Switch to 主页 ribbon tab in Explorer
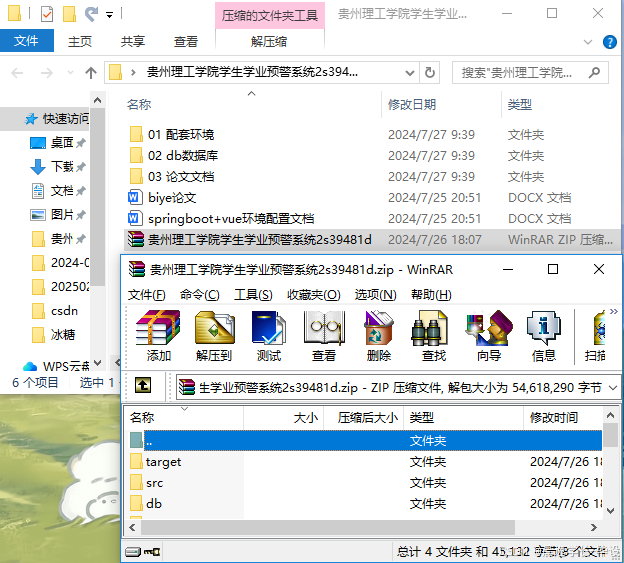 80,41
